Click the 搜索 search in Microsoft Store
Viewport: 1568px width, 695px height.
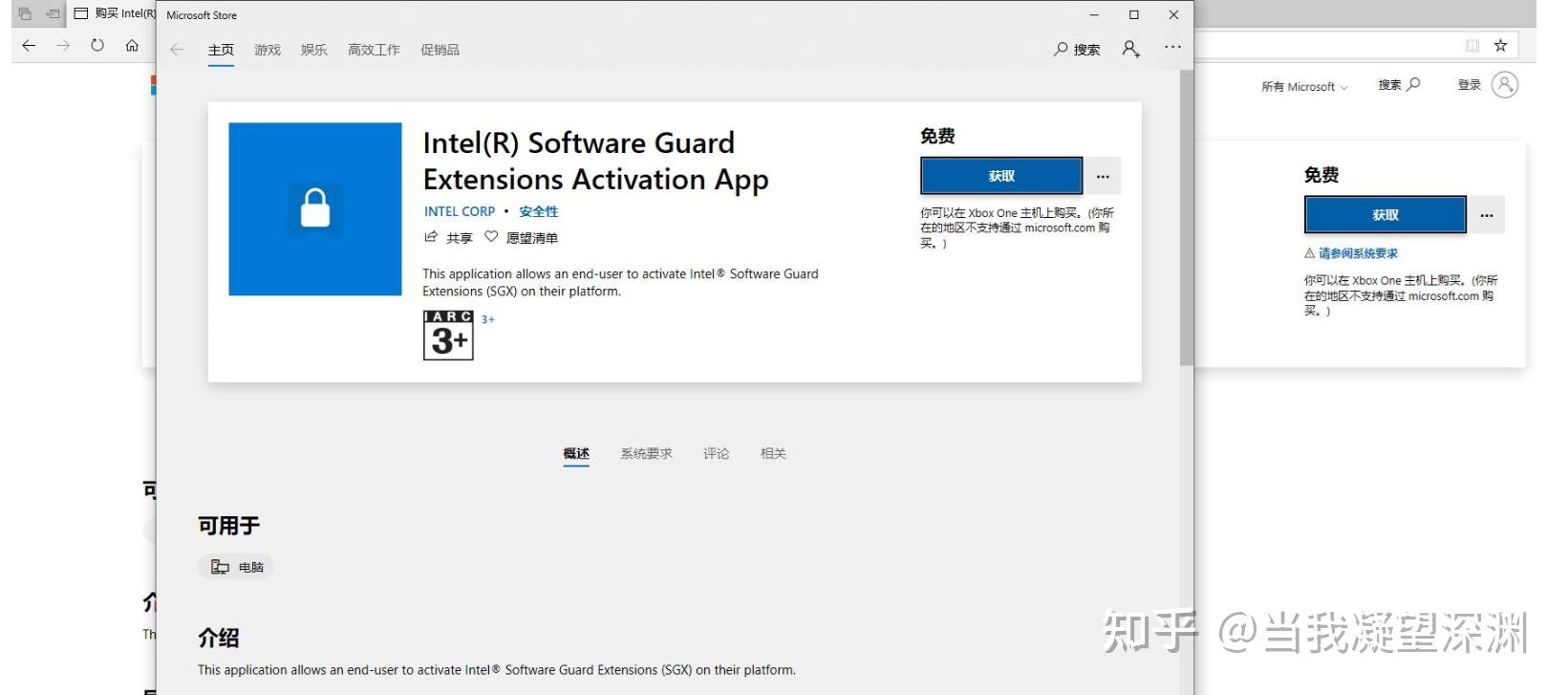(1077, 49)
